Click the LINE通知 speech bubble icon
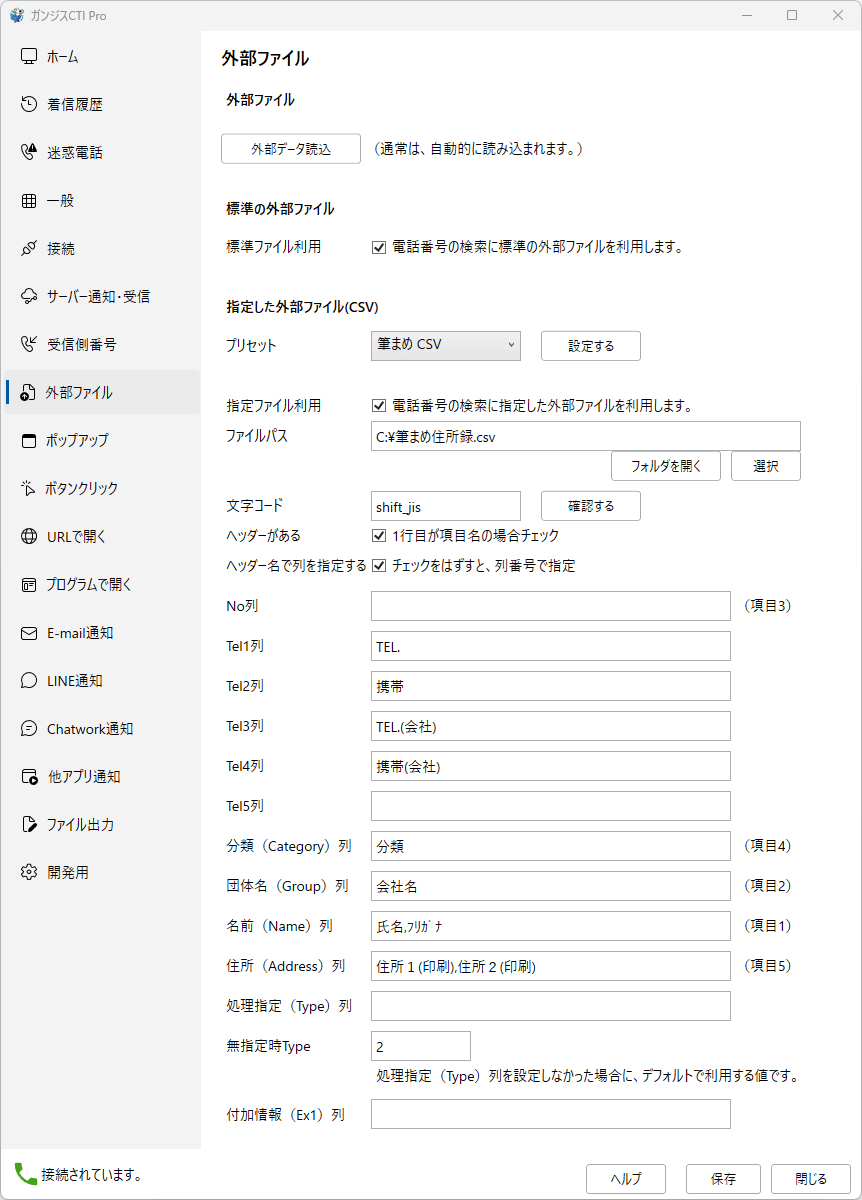Image resolution: width=862 pixels, height=1200 pixels. coord(29,681)
